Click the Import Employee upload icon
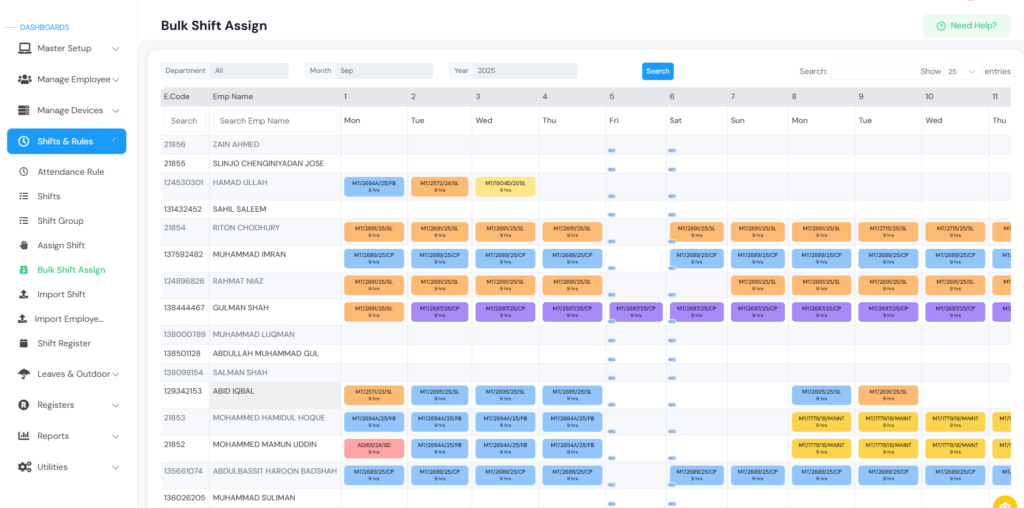 point(22,319)
